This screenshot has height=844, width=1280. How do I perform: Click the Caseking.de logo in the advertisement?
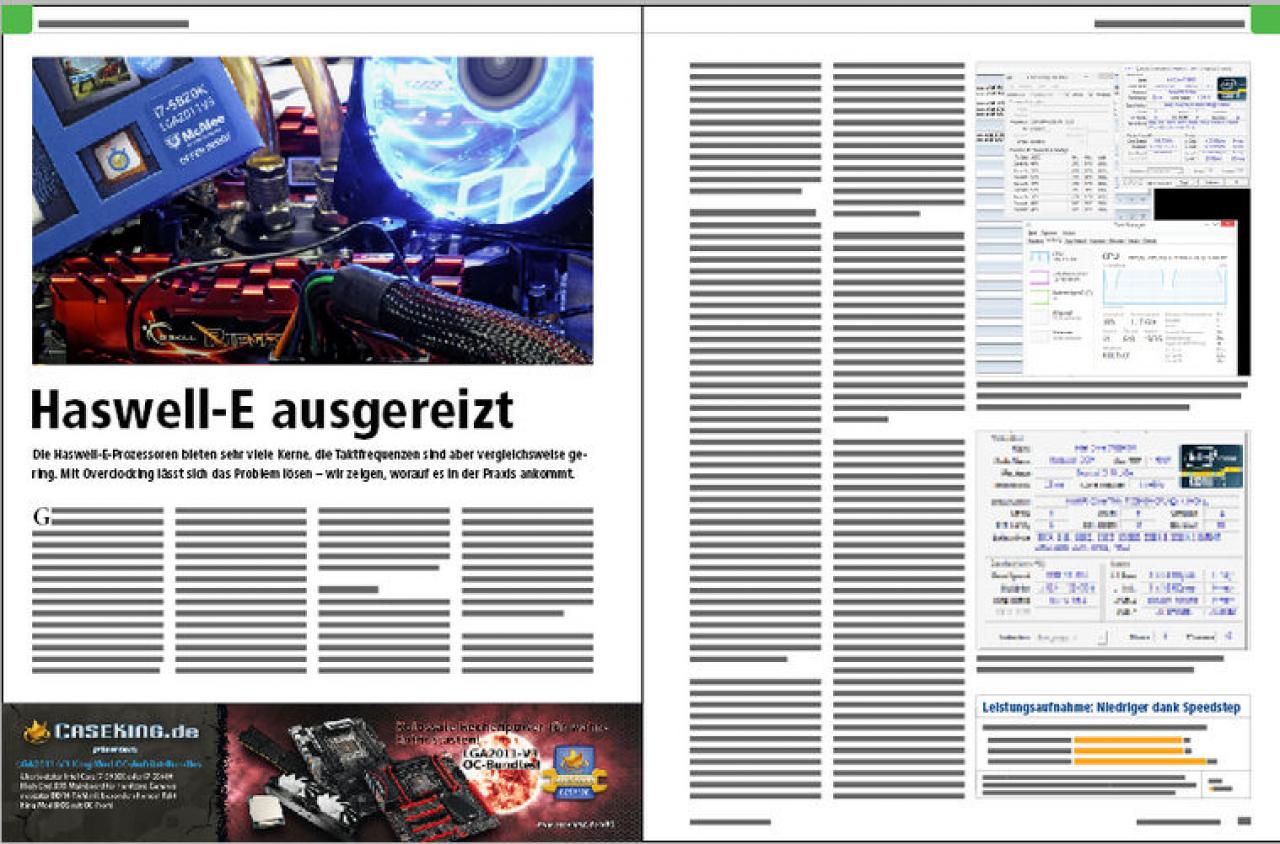click(x=112, y=731)
